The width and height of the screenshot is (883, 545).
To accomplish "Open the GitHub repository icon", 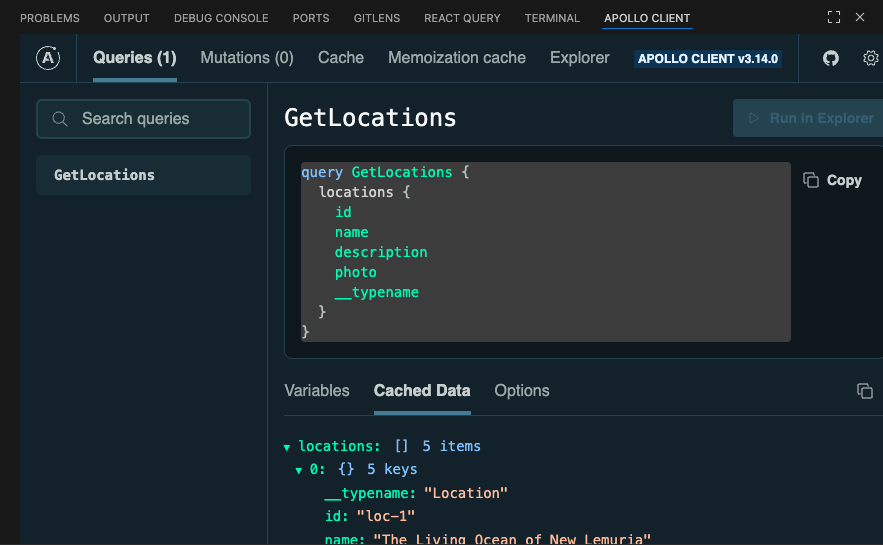I will (830, 58).
